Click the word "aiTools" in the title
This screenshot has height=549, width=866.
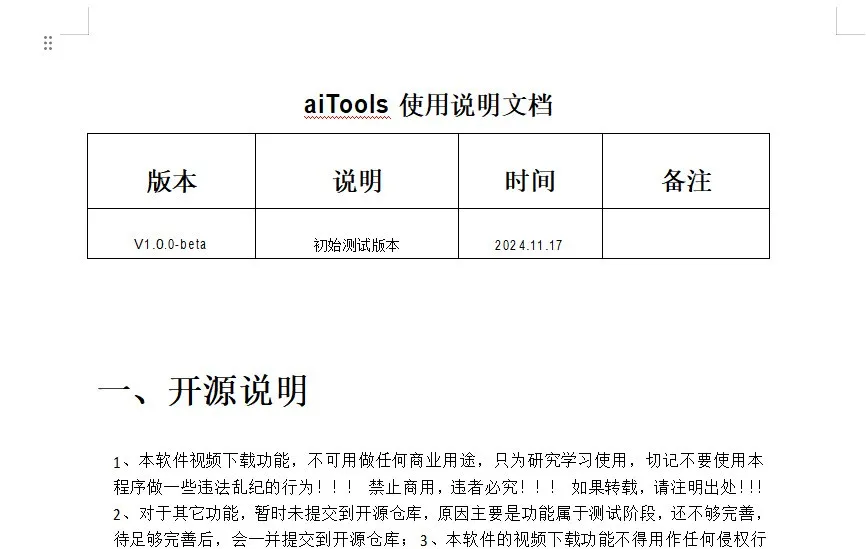(346, 104)
